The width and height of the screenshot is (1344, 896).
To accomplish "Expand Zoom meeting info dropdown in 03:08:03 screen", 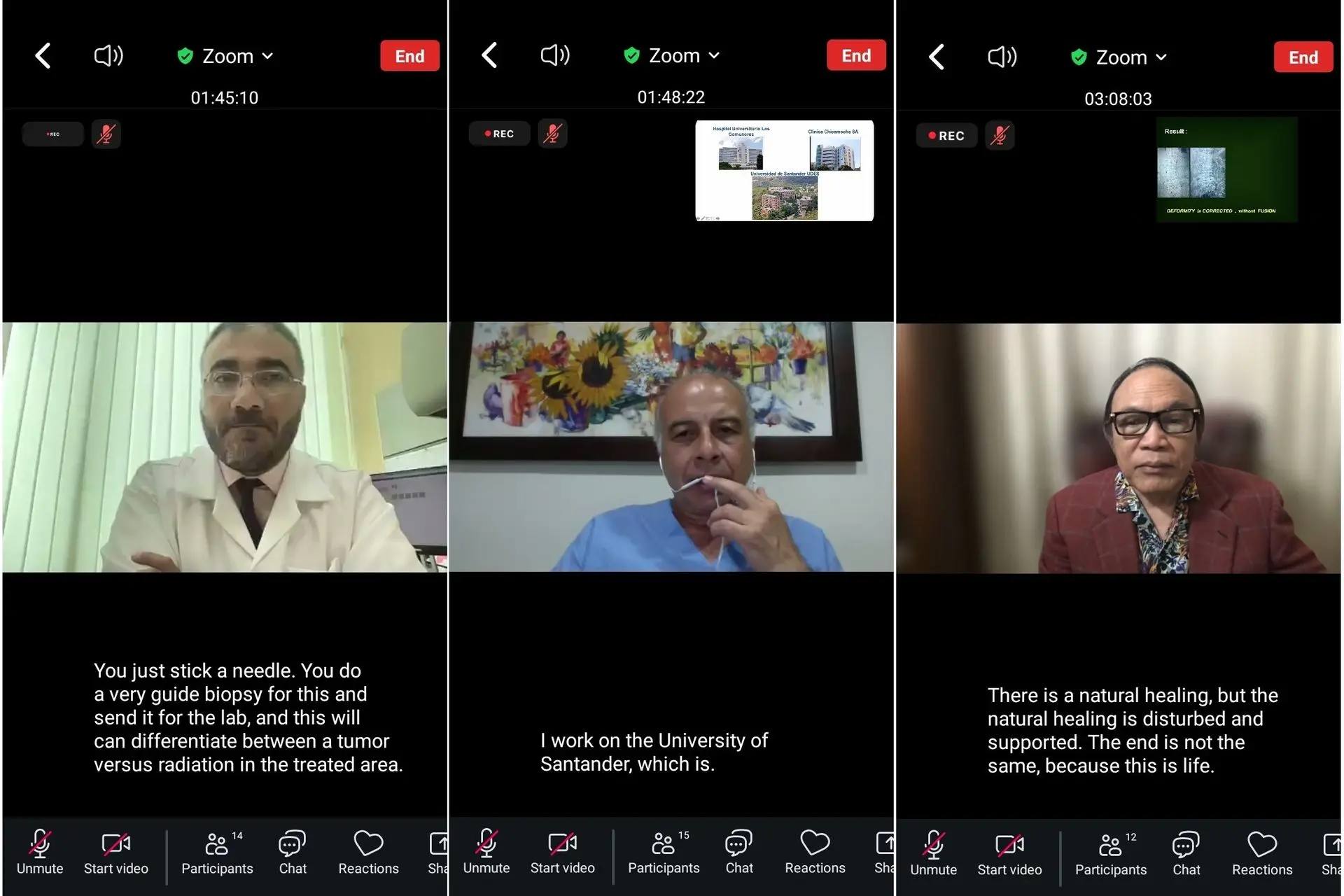I will 1131,57.
